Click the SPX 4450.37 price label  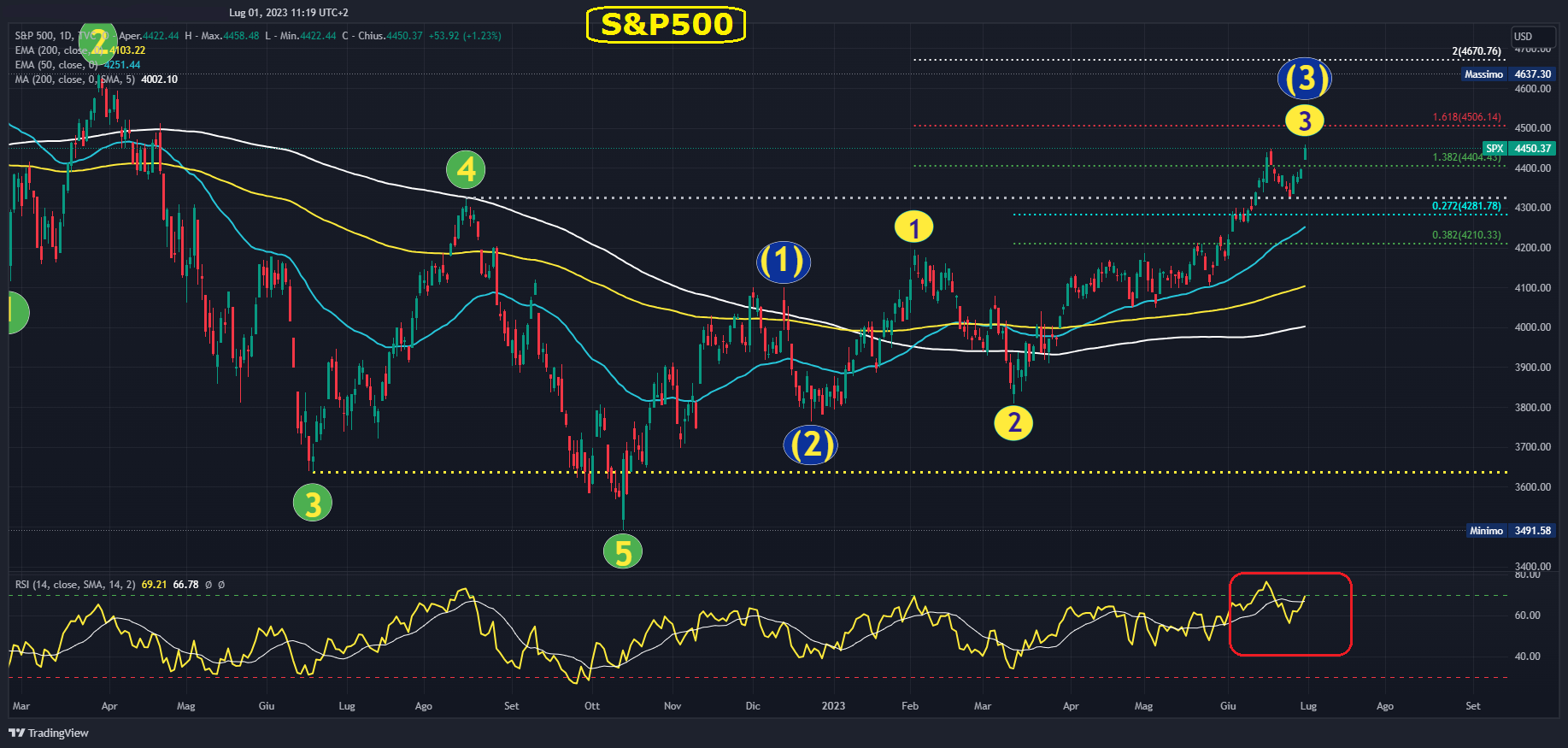click(x=1519, y=149)
